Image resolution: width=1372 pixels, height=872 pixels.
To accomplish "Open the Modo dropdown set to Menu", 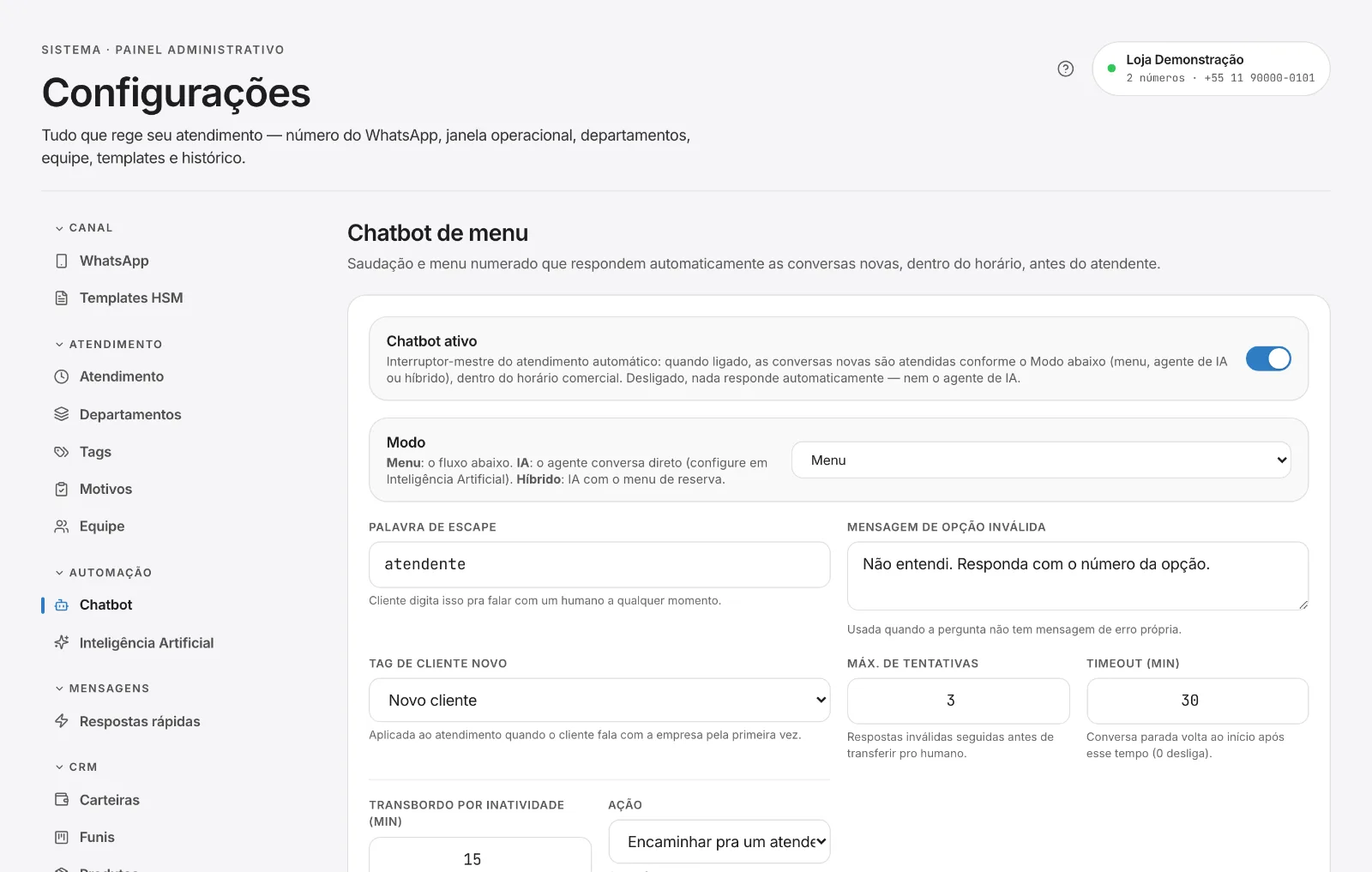I will click(1041, 460).
